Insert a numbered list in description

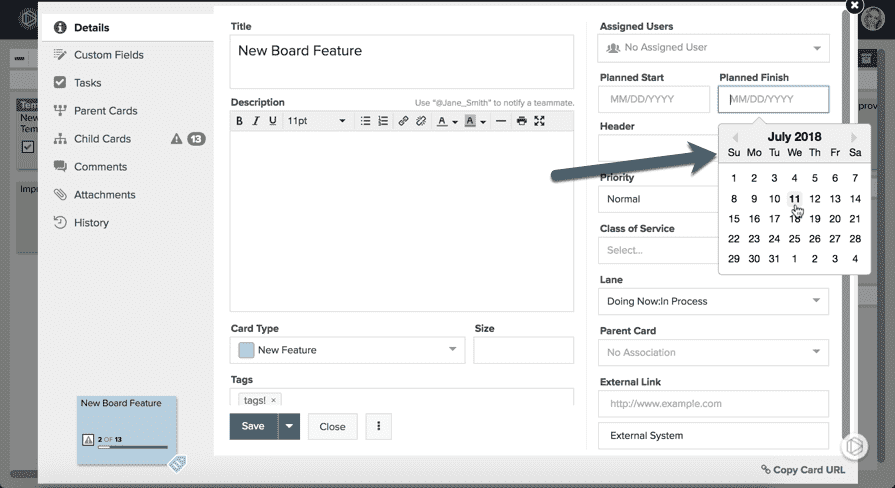pos(383,121)
